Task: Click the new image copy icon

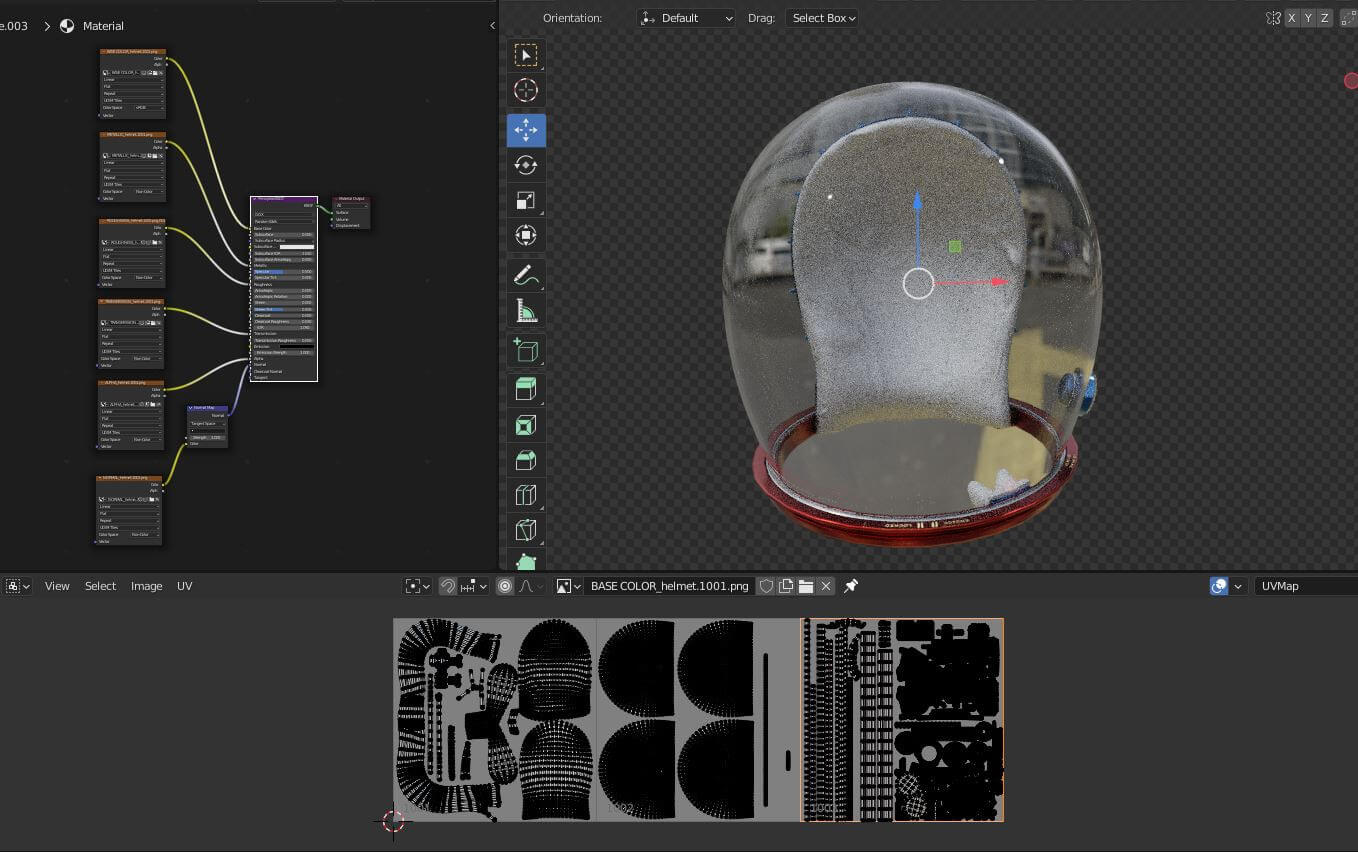Action: (786, 586)
